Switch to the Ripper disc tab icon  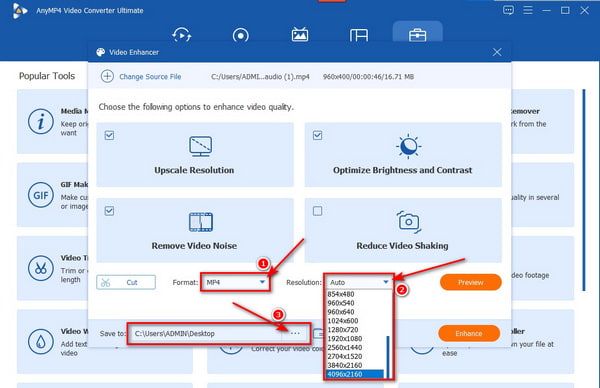[240, 36]
